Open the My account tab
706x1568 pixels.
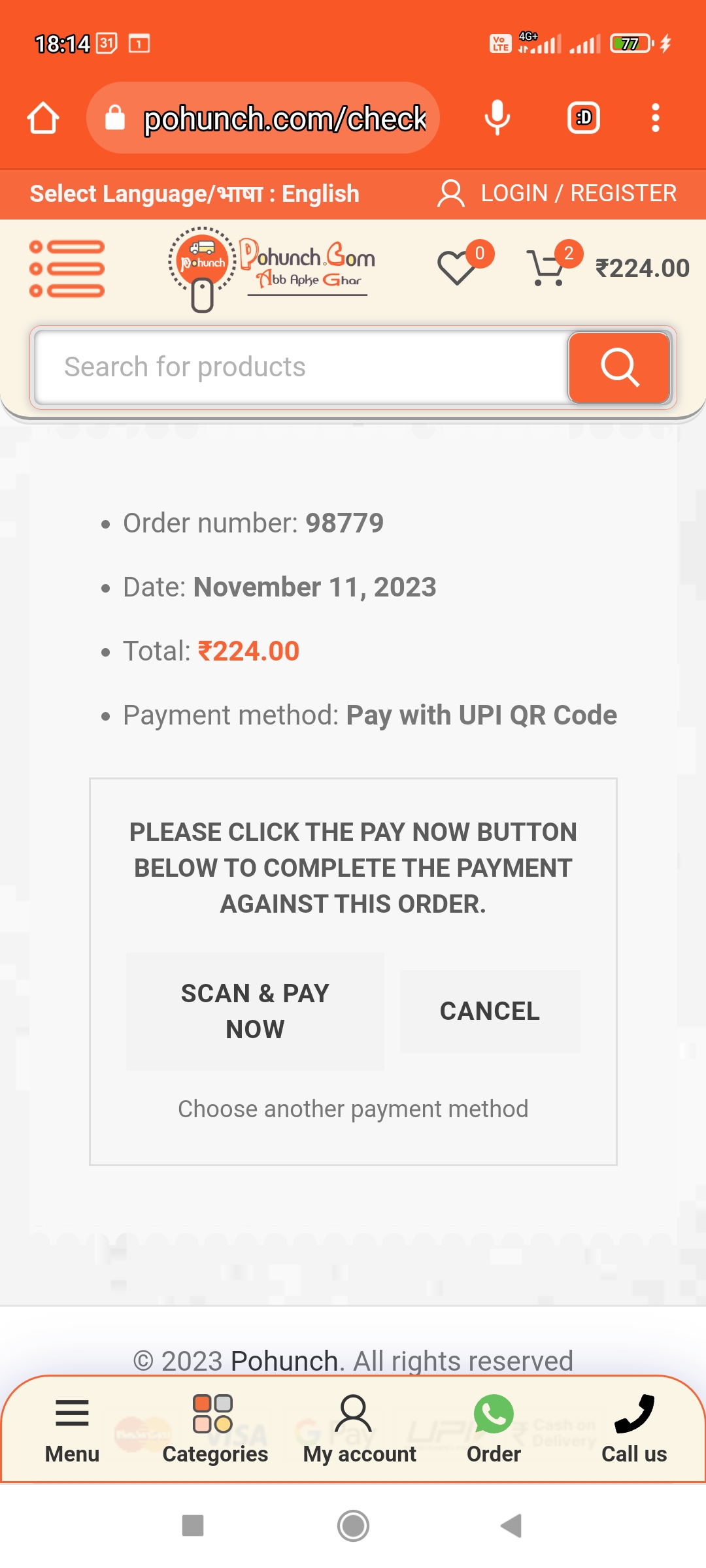point(359,1428)
